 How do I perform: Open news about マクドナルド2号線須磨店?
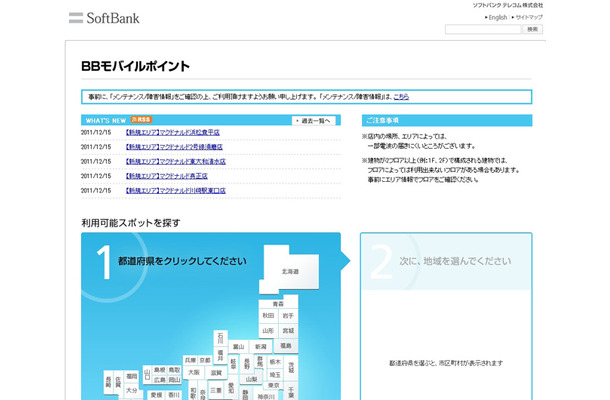pos(174,147)
